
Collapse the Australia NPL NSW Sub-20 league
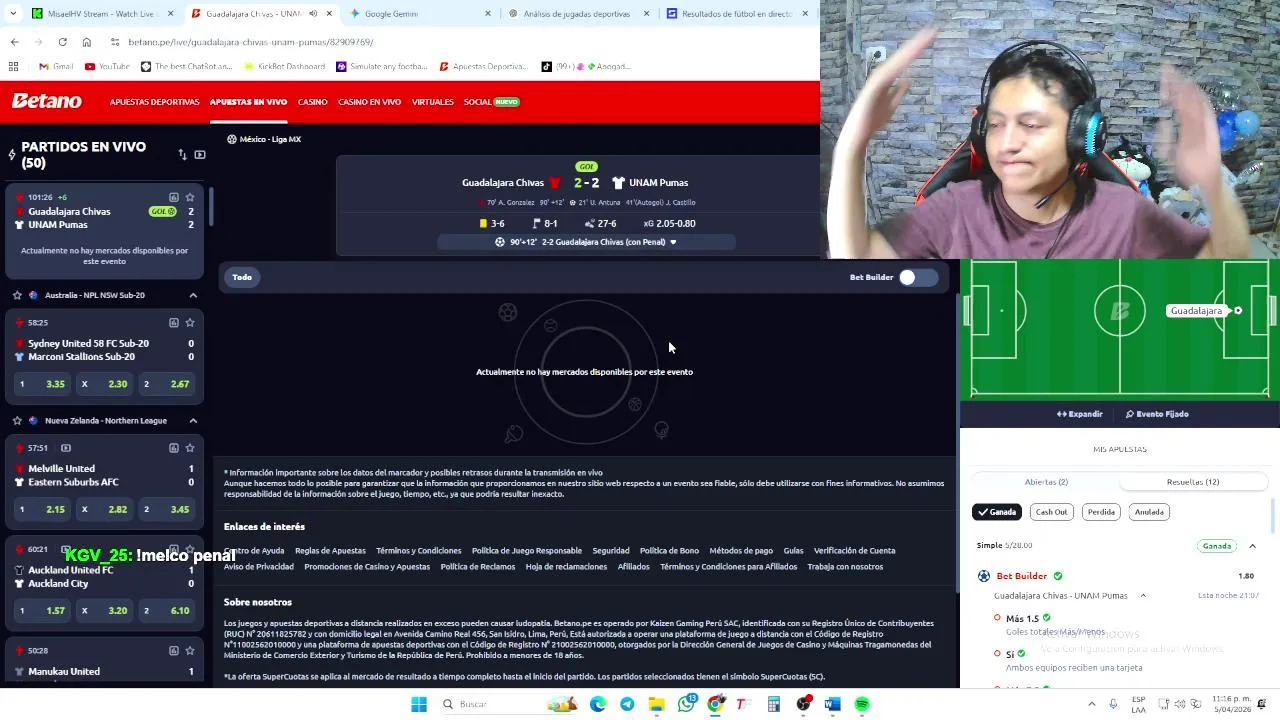click(x=193, y=295)
